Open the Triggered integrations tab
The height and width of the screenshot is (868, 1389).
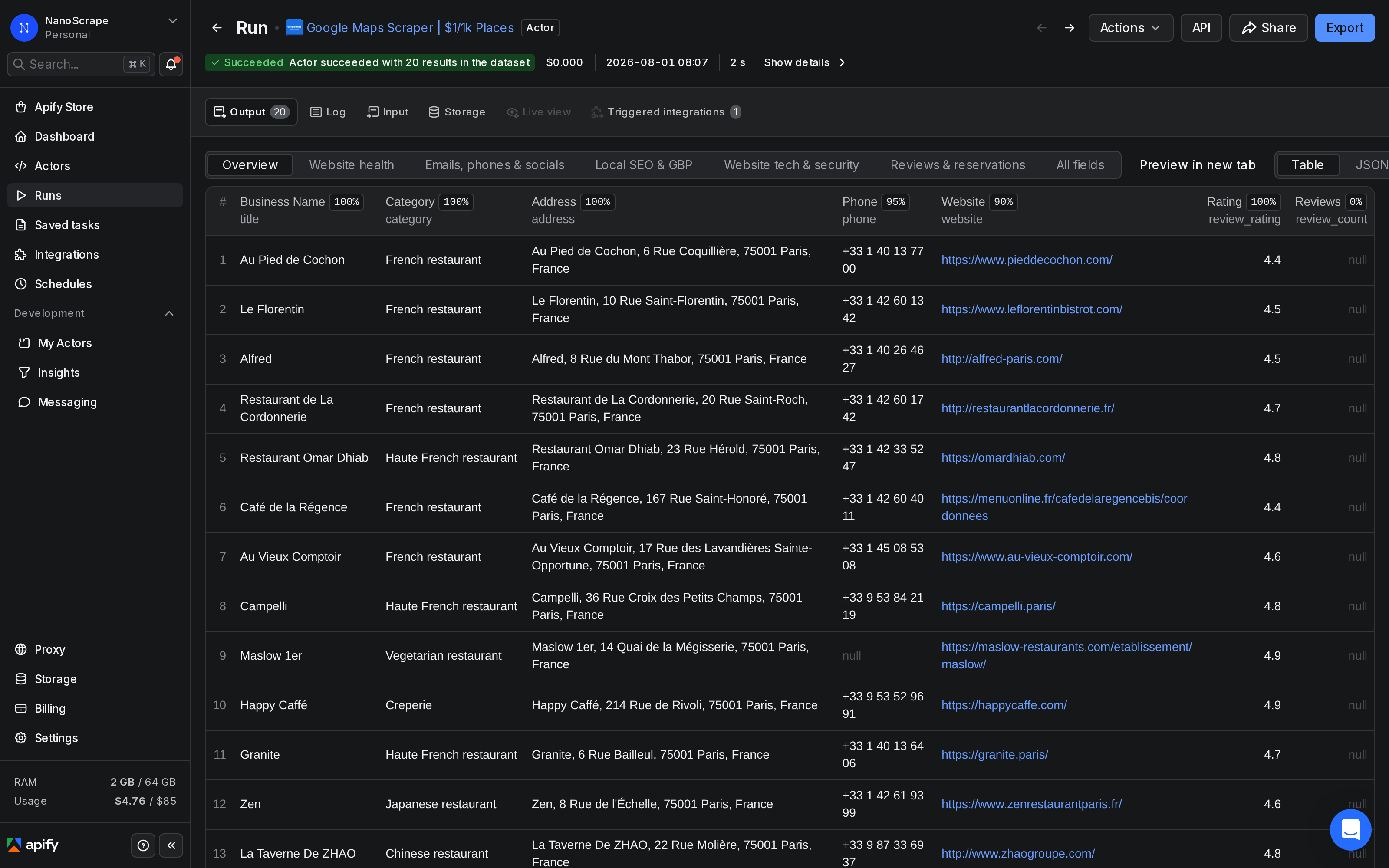[x=666, y=112]
